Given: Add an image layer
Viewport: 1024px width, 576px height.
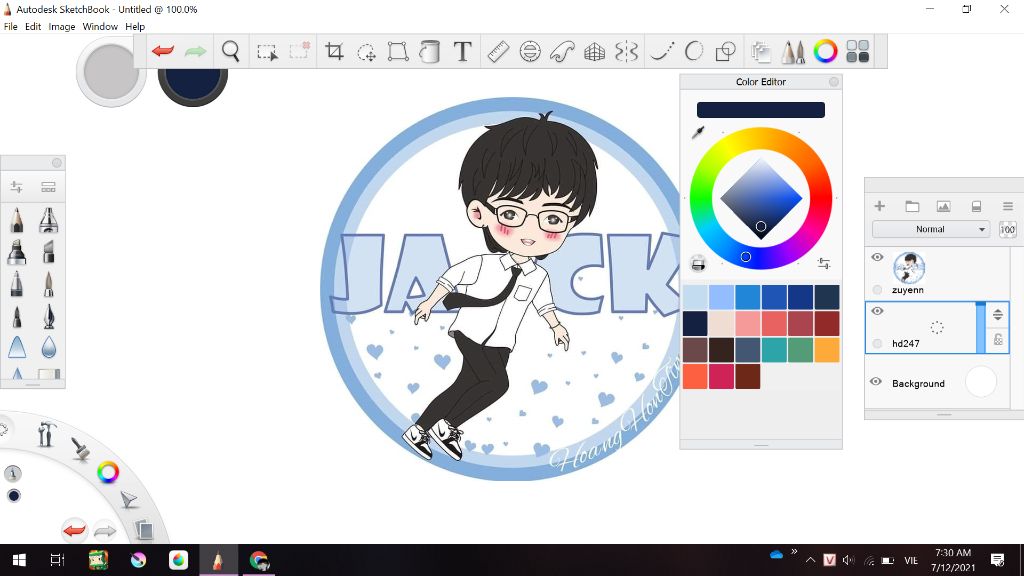Looking at the screenshot, I should (x=944, y=206).
